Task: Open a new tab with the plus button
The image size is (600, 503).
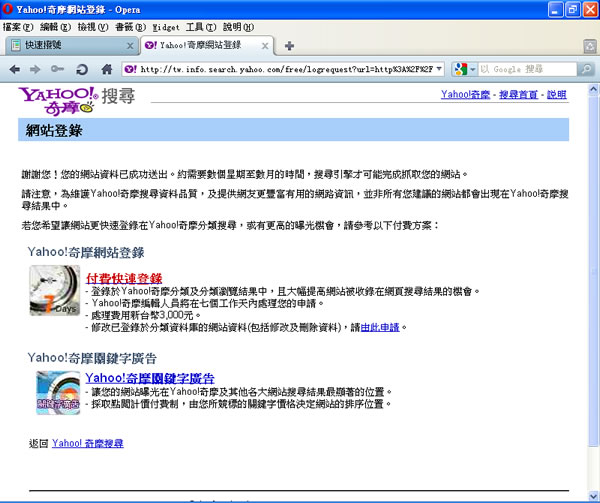Action: [289, 46]
